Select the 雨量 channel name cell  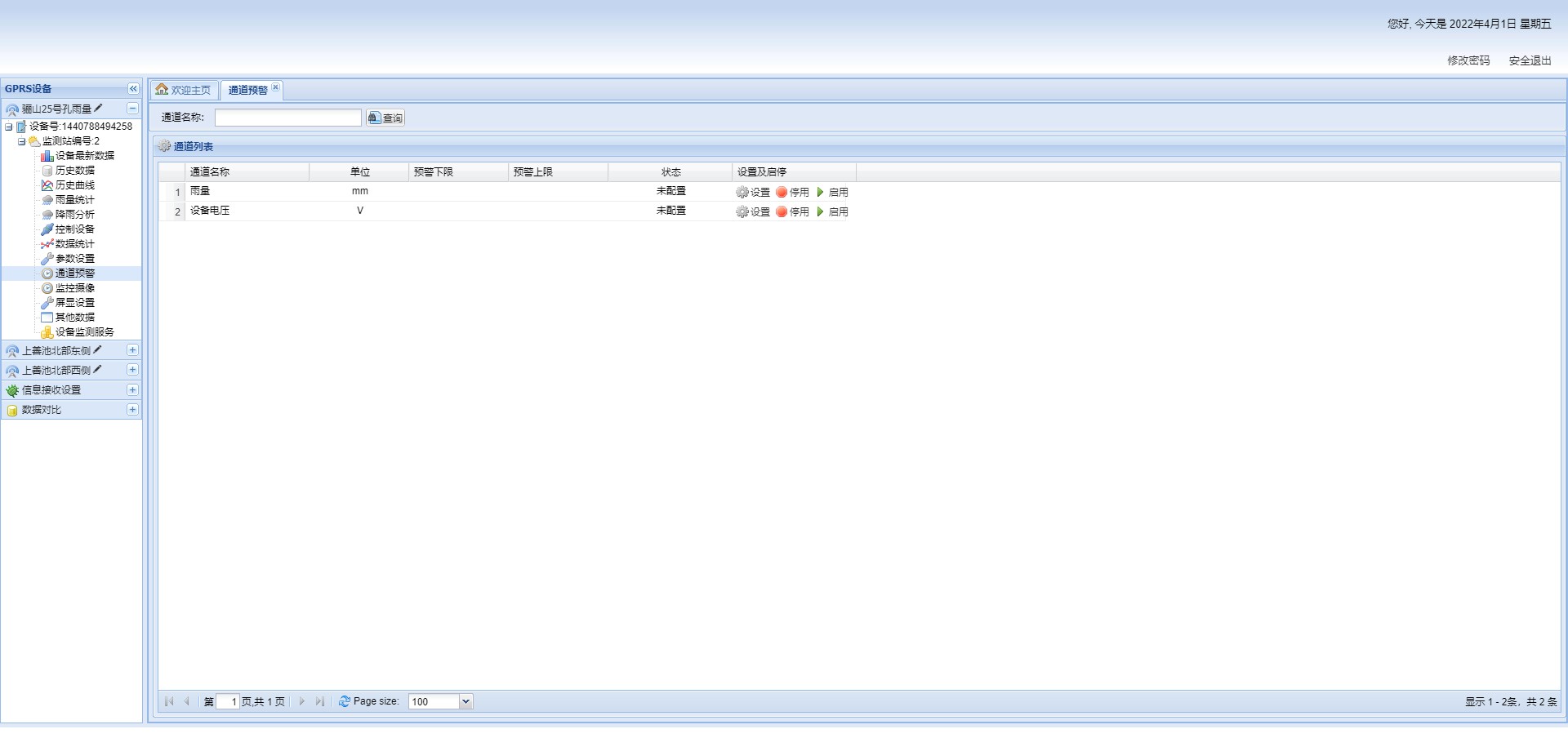coord(247,191)
